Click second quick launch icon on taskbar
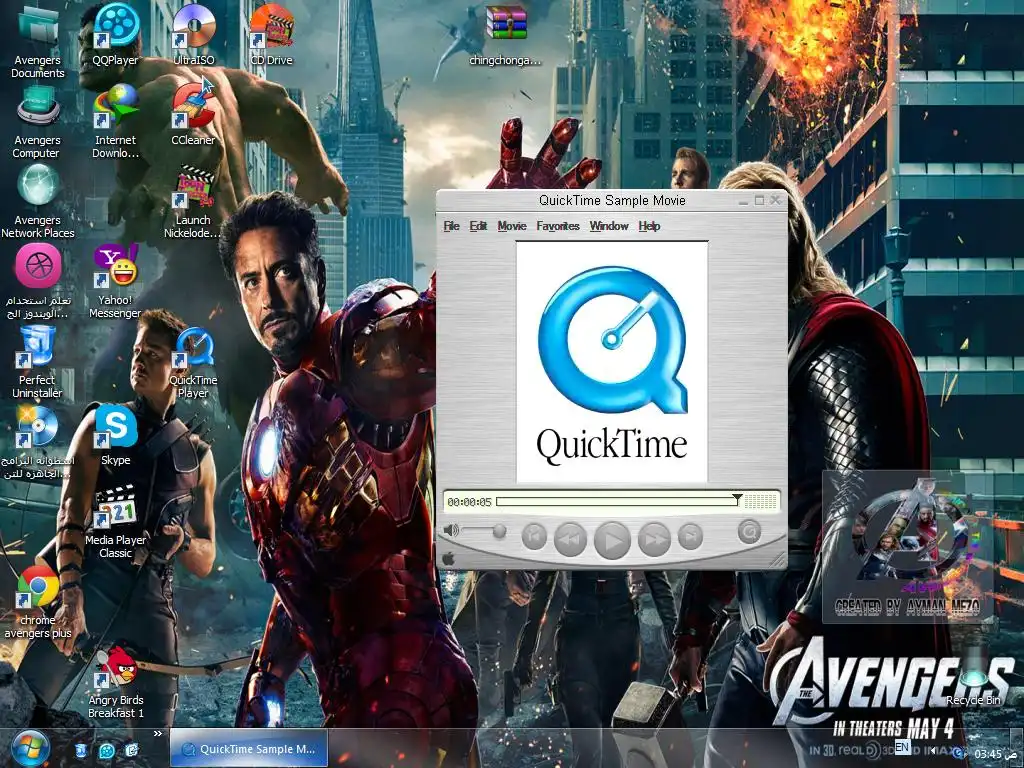 coord(106,750)
